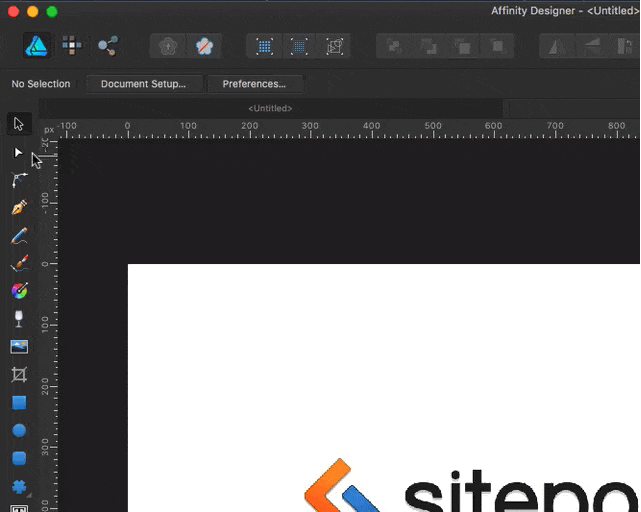Open Document Setup dialog
The image size is (641, 512).
(143, 84)
